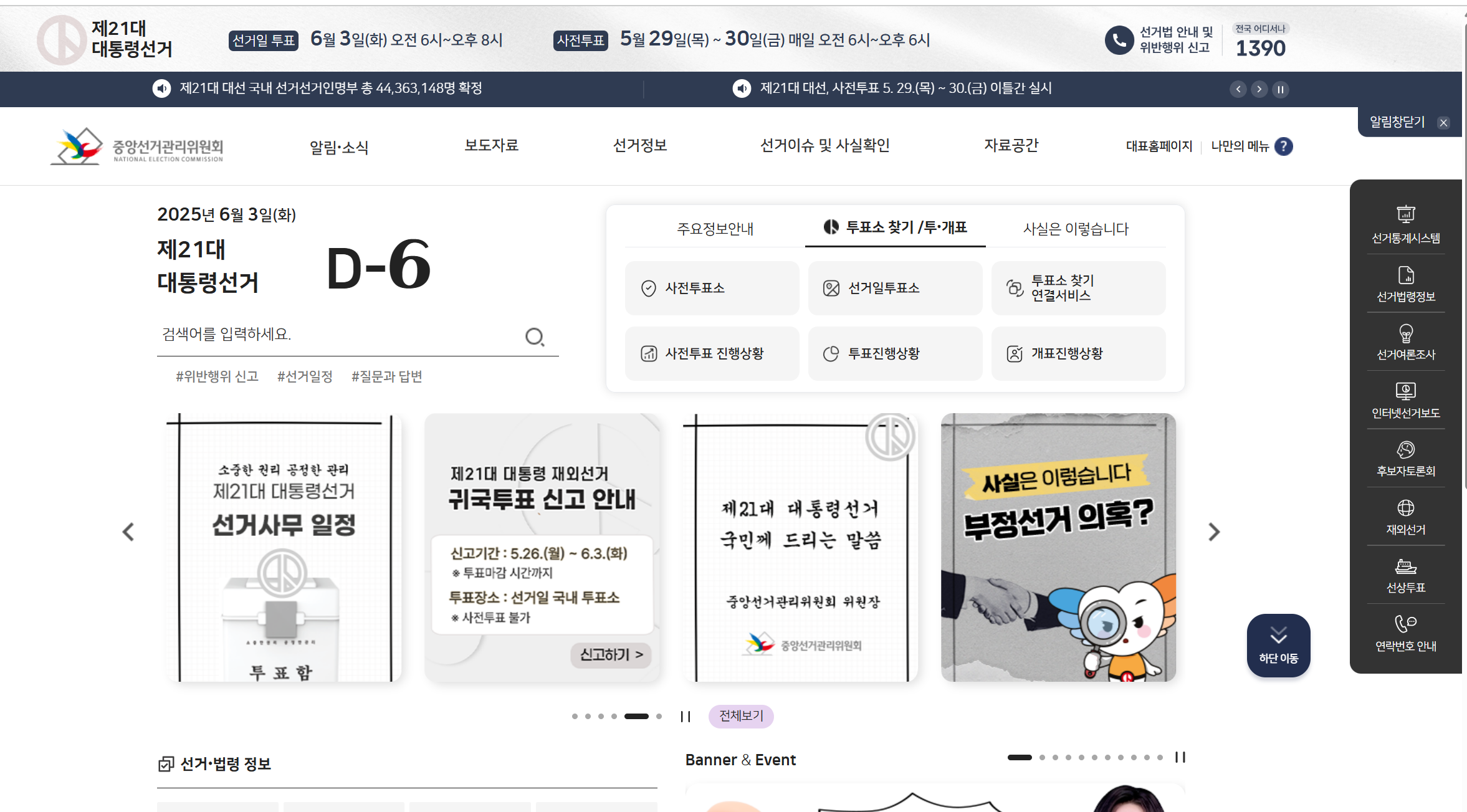Open 선거법령정보 document icon

click(1405, 275)
